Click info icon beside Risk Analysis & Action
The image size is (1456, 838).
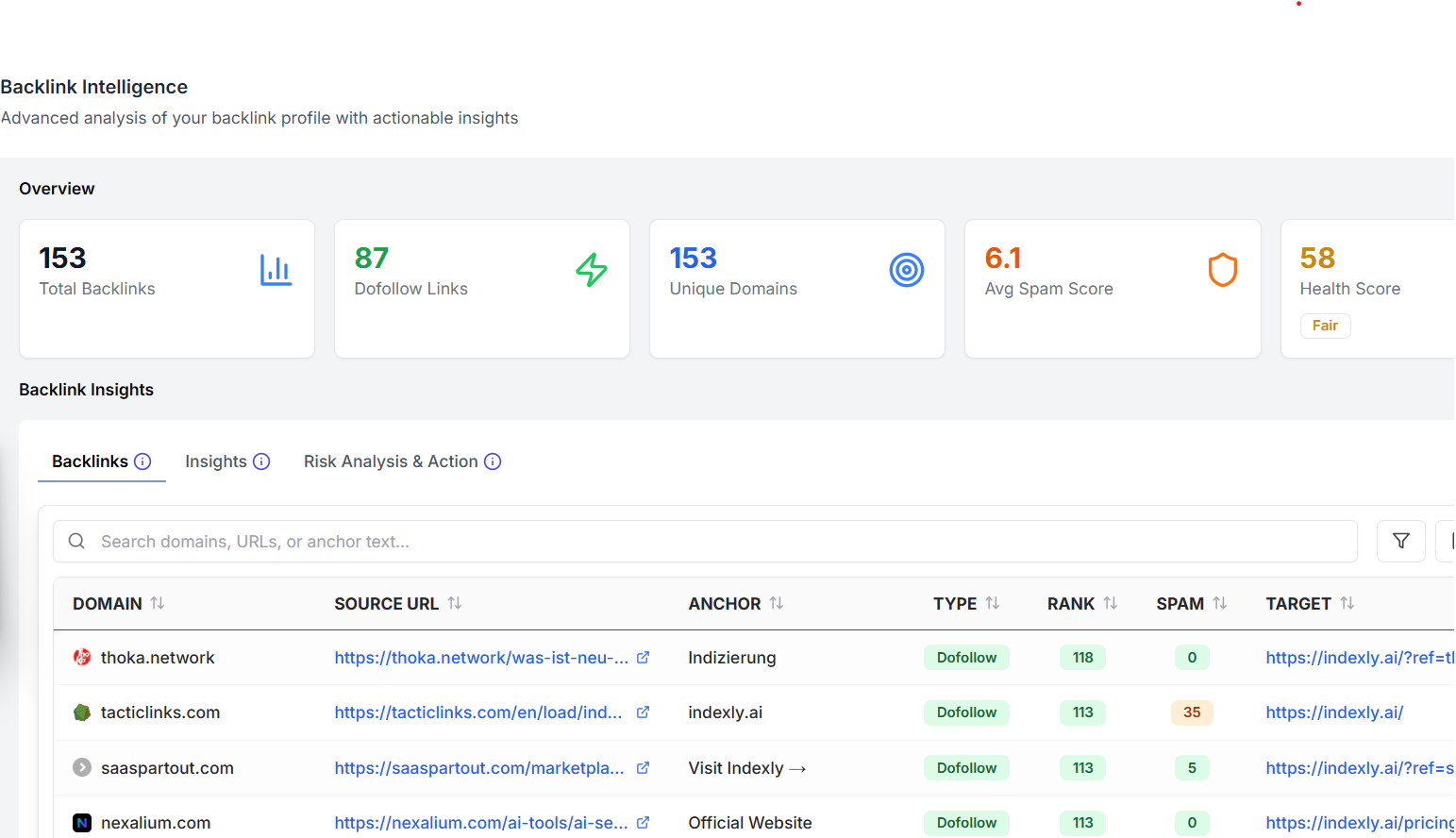point(493,461)
